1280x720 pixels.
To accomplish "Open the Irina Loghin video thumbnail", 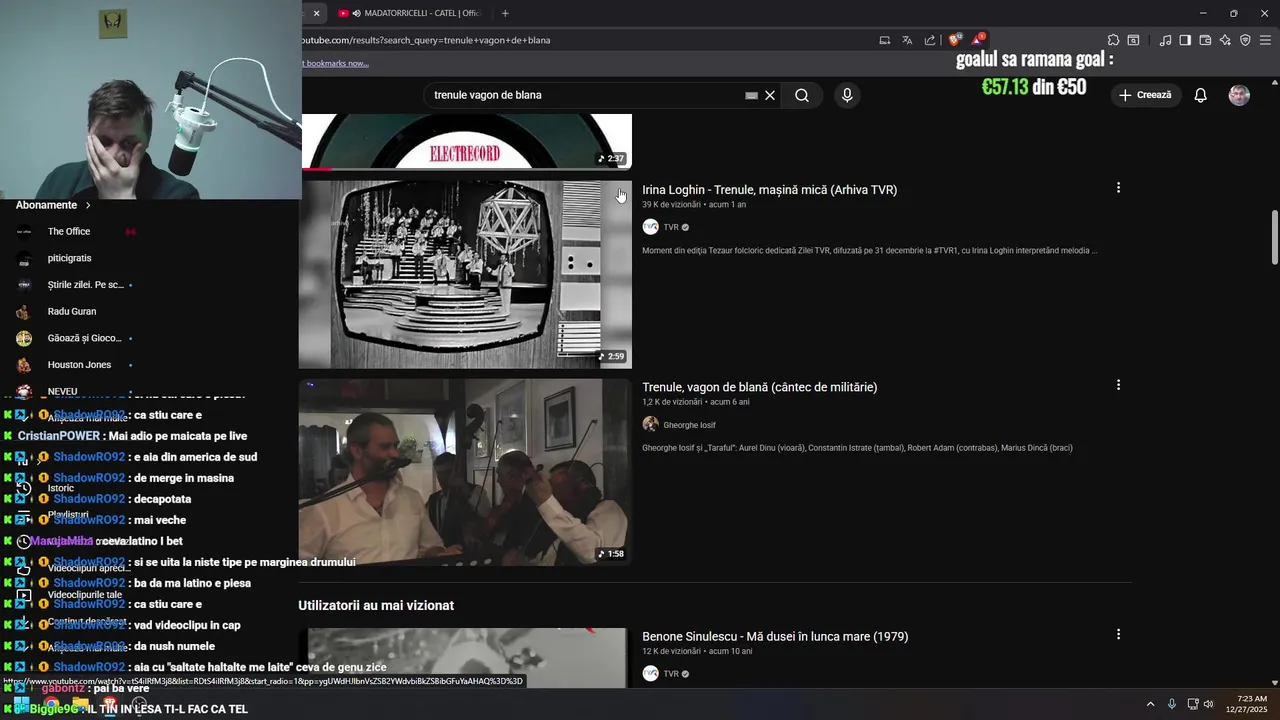I will click(x=465, y=274).
